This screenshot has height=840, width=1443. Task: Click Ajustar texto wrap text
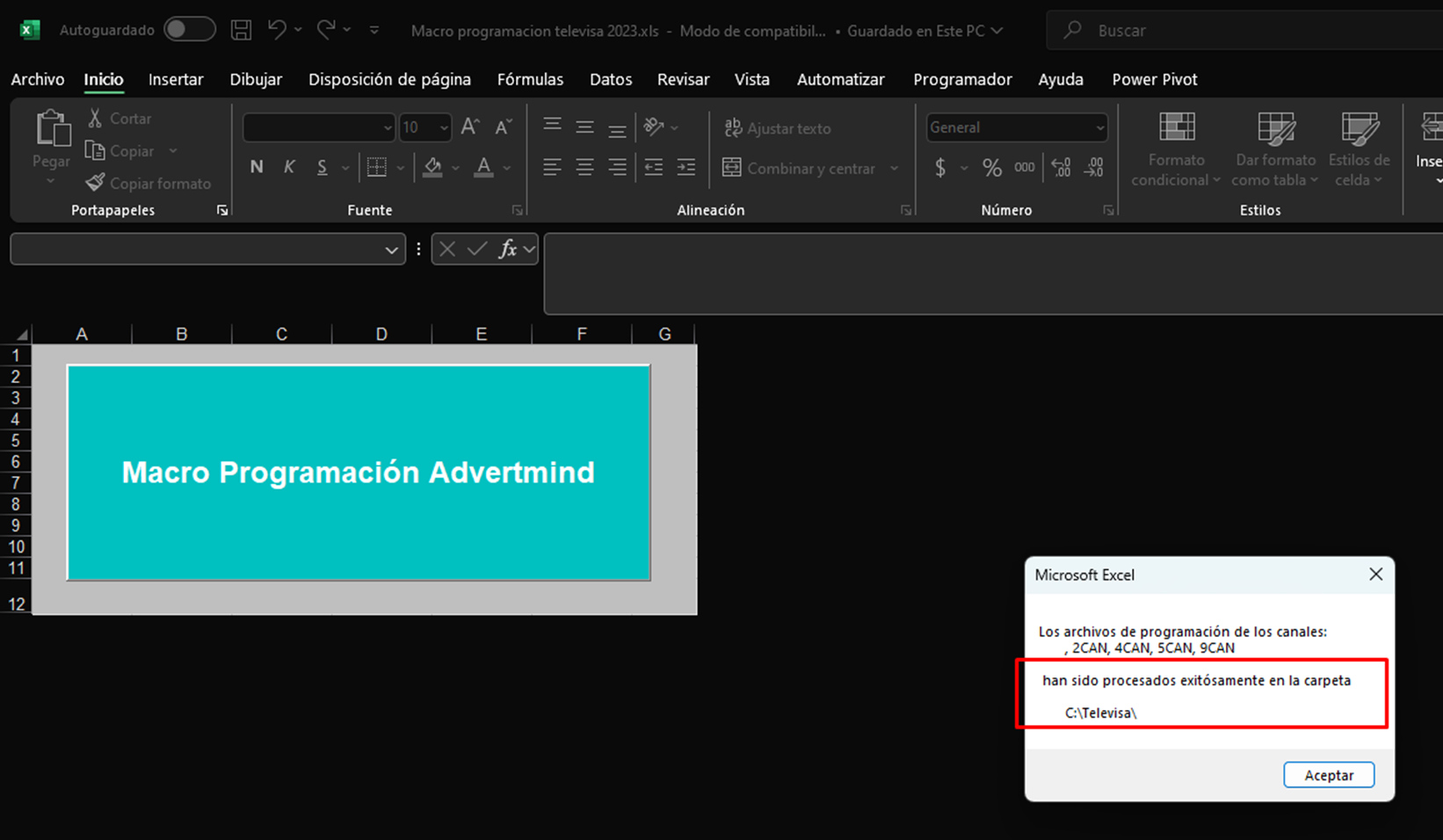click(777, 128)
